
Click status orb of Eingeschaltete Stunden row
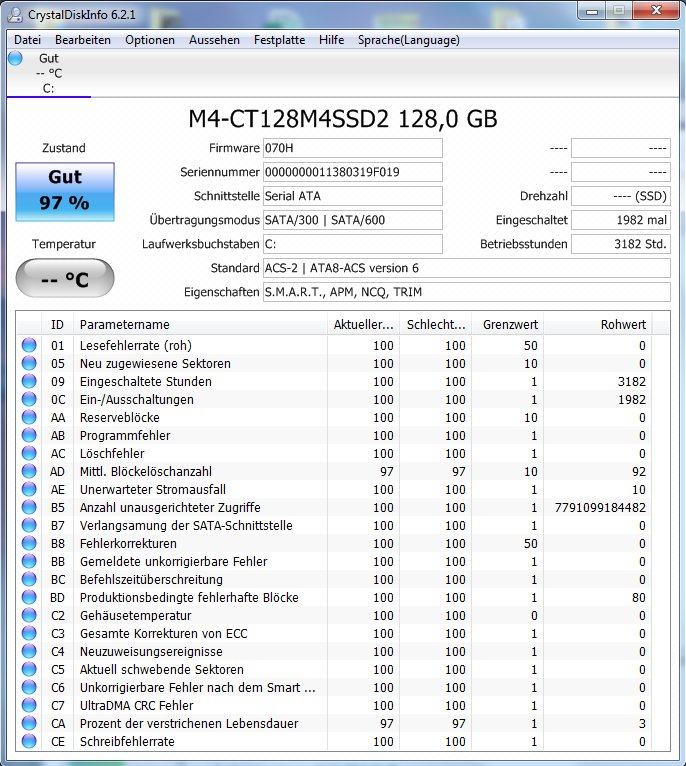(29, 381)
